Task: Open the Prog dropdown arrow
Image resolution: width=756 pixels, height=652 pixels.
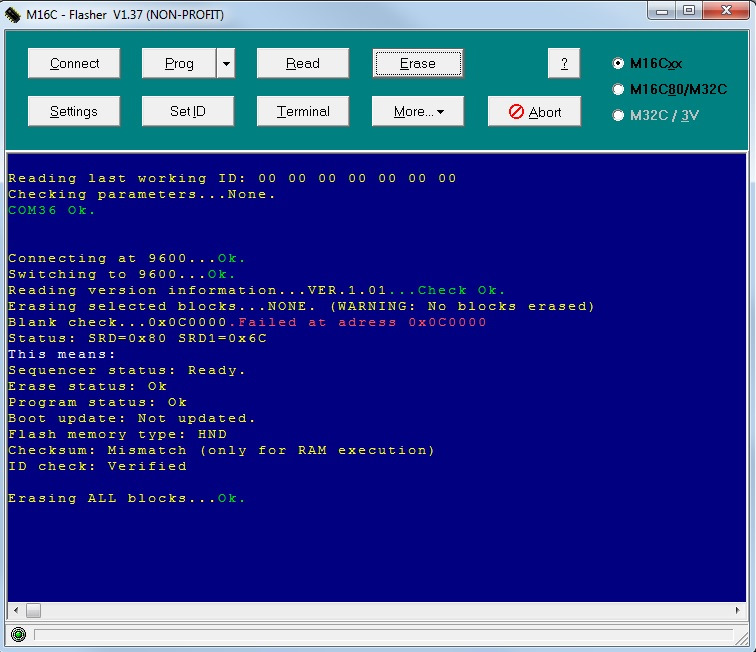Action: point(226,63)
